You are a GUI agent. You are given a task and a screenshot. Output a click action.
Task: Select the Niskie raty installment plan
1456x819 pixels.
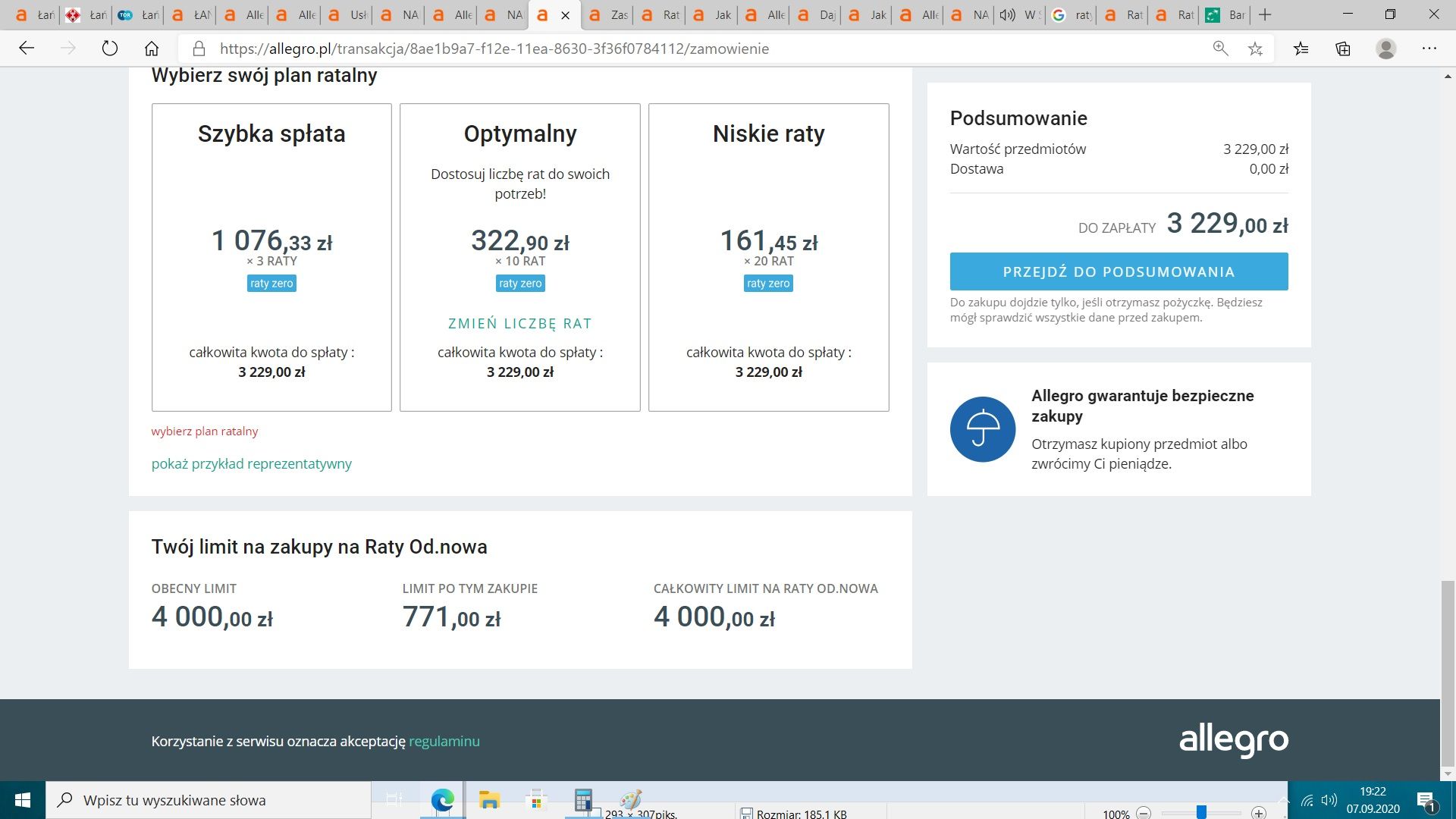pos(768,257)
